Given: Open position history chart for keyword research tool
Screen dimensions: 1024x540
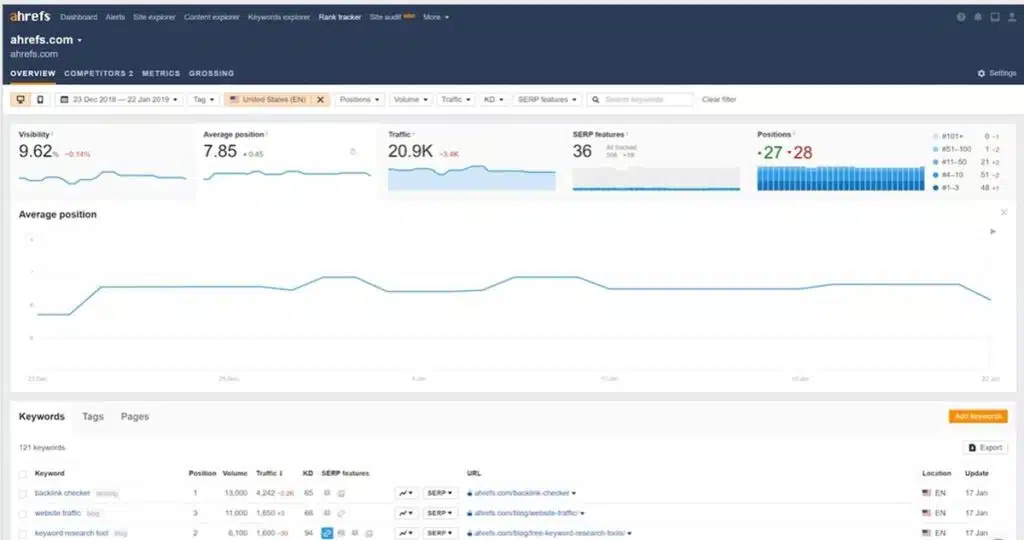Looking at the screenshot, I should point(406,533).
